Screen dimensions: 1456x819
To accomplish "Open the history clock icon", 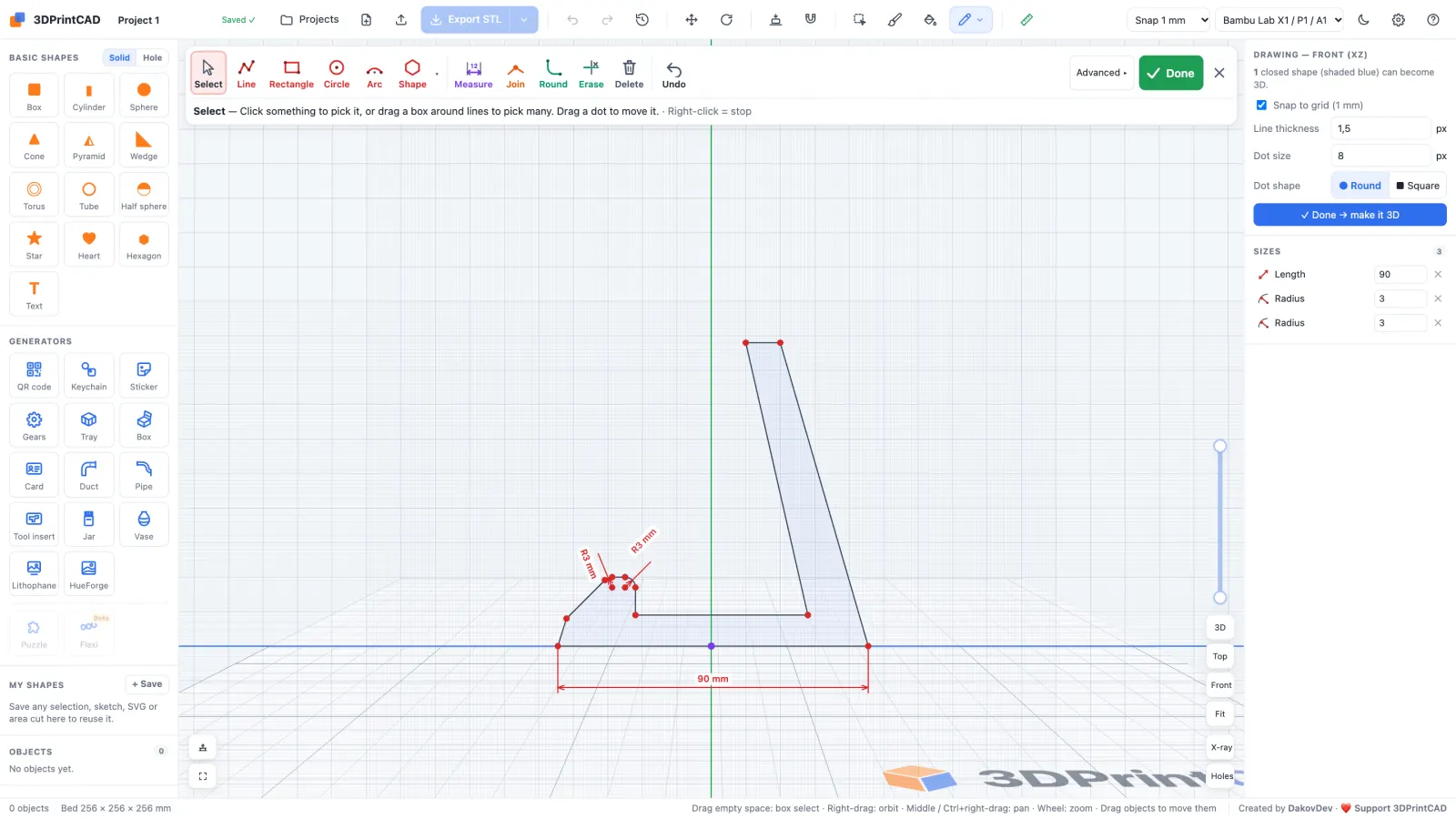I will (642, 19).
